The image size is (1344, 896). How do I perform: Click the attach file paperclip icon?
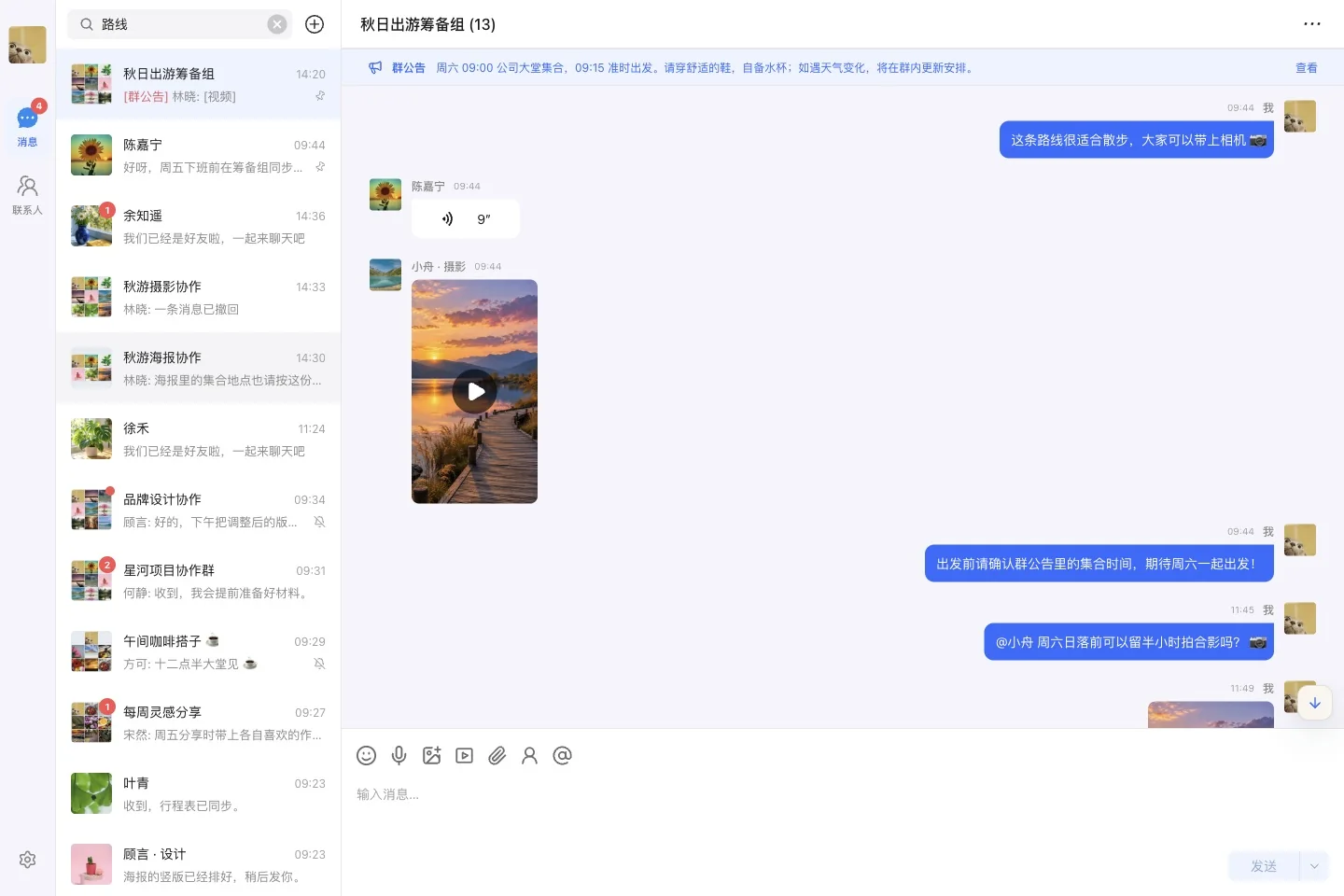pyautogui.click(x=497, y=755)
